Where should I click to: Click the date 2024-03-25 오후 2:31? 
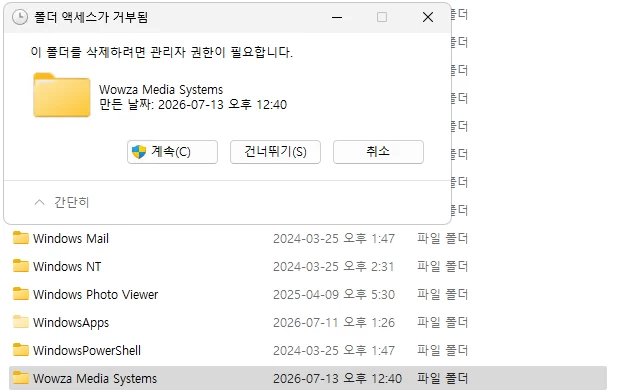point(334,266)
